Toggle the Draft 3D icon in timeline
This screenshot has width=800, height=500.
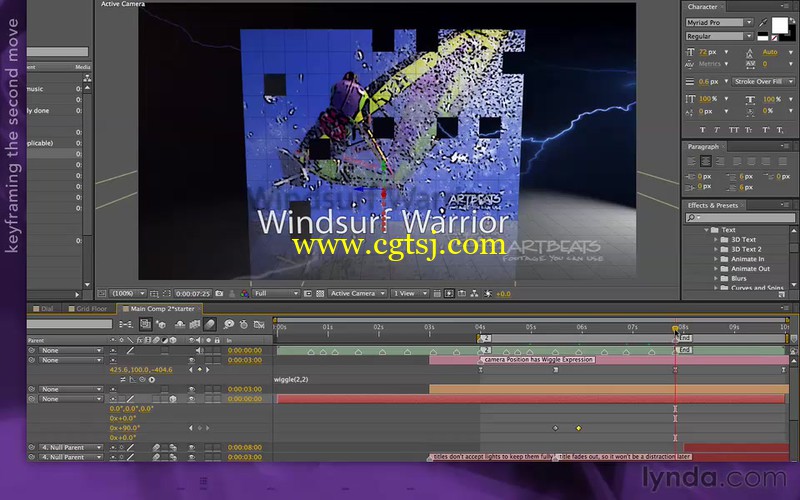tap(161, 324)
